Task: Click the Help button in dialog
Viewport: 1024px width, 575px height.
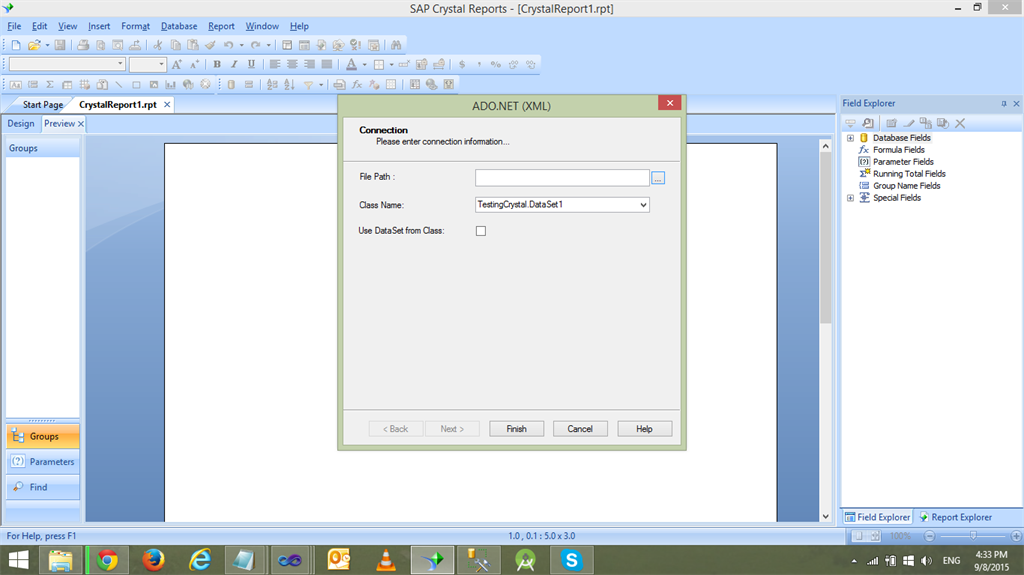Action: 644,429
